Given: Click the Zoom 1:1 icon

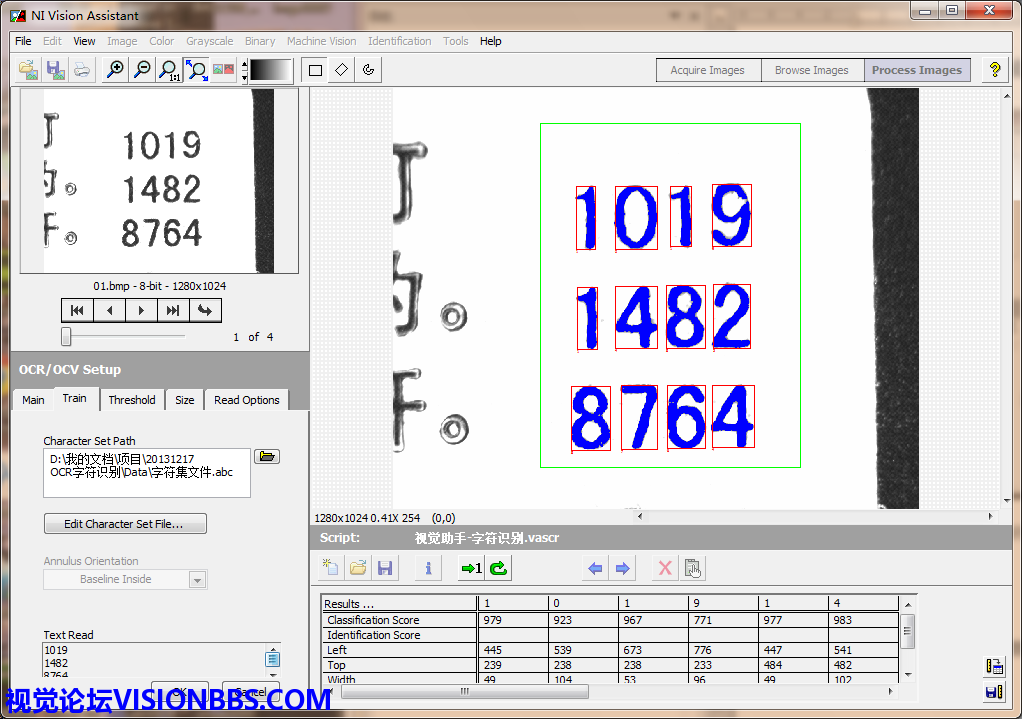Looking at the screenshot, I should [170, 70].
